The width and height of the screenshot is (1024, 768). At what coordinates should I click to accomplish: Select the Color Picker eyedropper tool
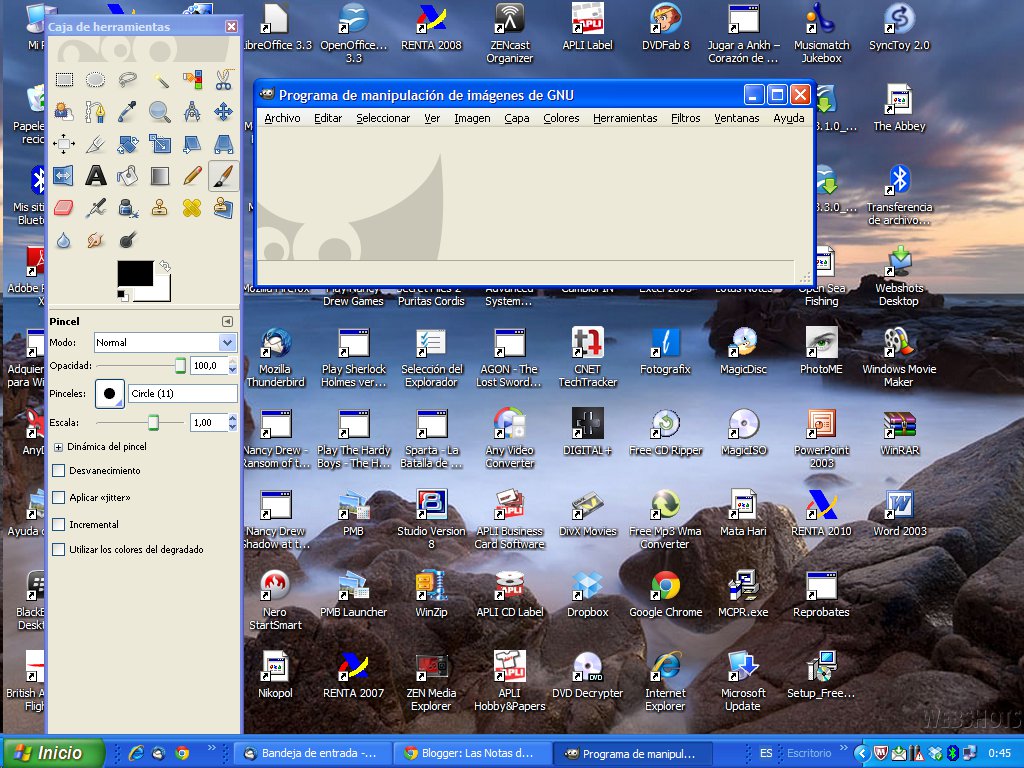click(128, 112)
